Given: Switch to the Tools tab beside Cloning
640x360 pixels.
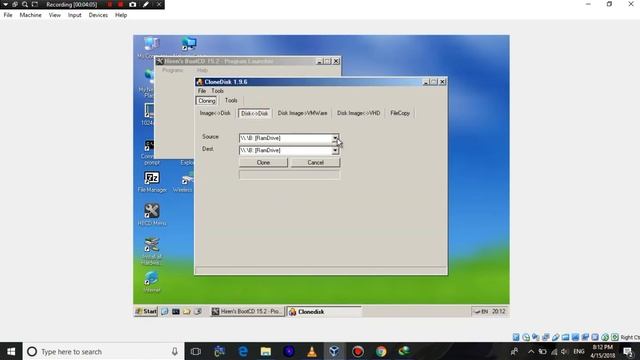Looking at the screenshot, I should pyautogui.click(x=231, y=100).
